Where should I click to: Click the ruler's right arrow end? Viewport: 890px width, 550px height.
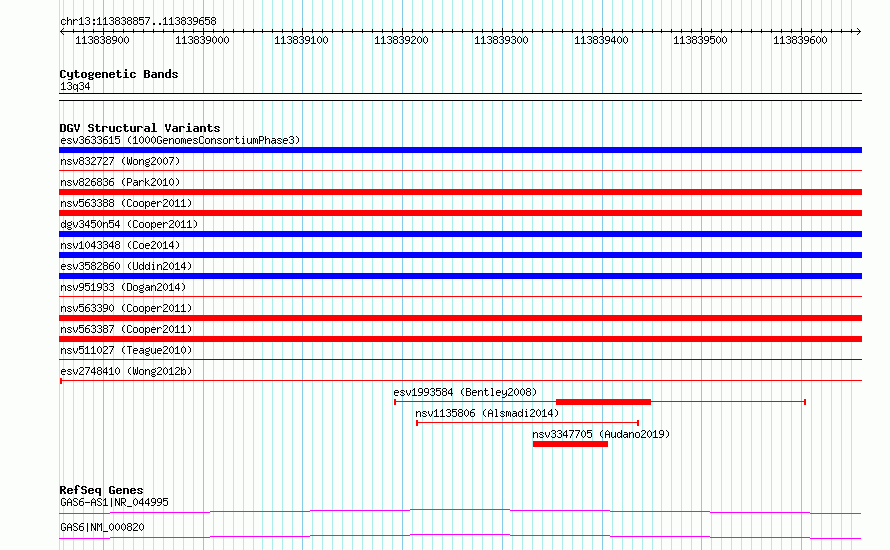(859, 32)
